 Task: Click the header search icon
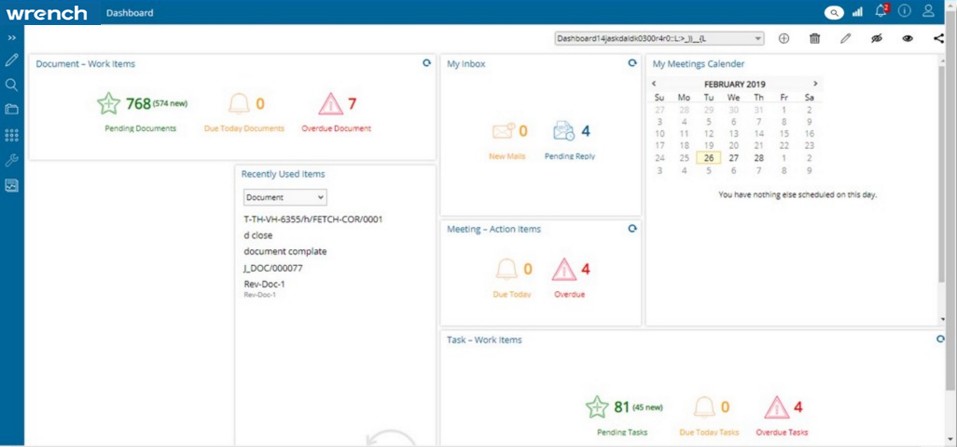click(833, 12)
